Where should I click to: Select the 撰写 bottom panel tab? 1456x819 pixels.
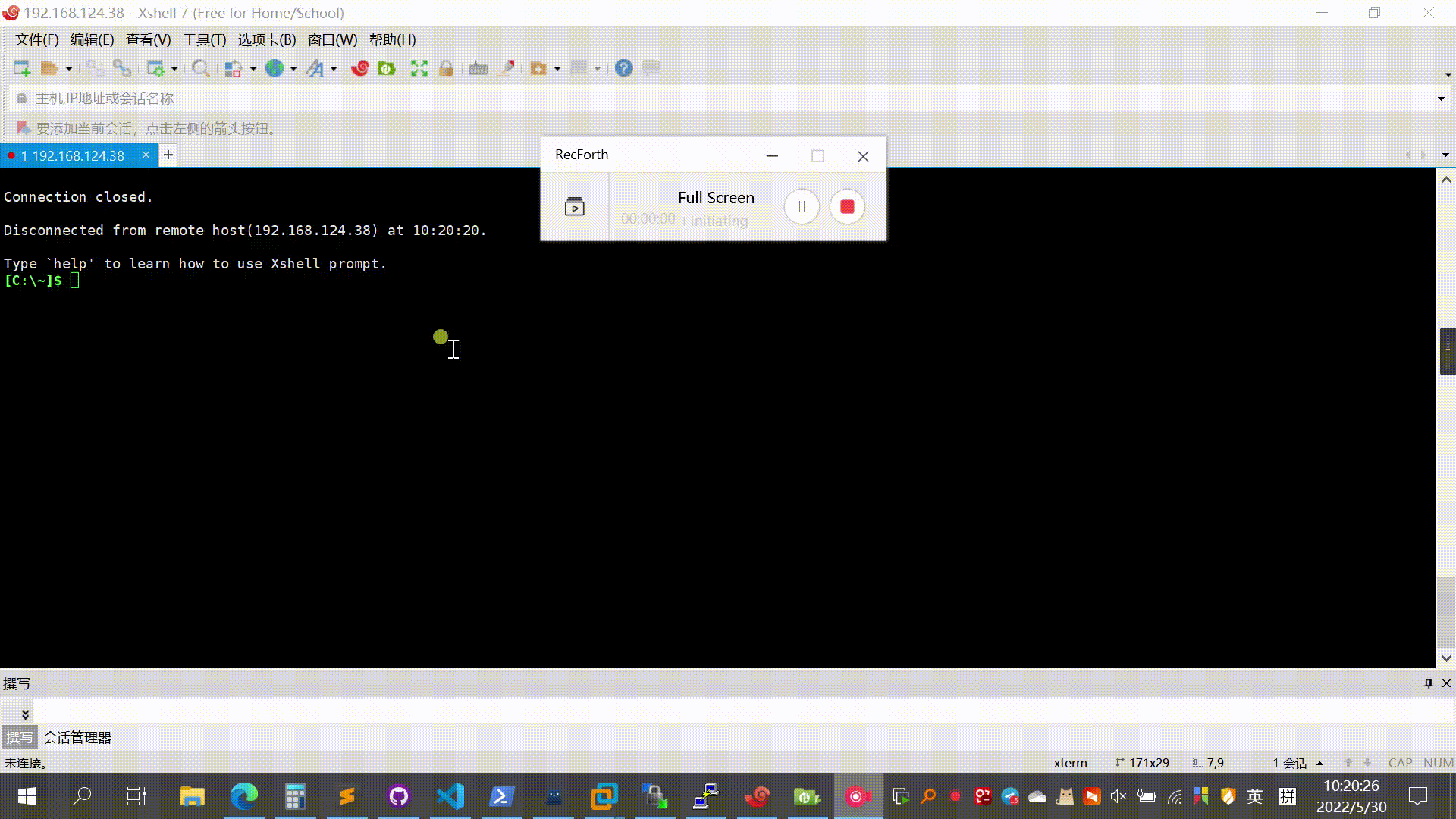click(19, 738)
